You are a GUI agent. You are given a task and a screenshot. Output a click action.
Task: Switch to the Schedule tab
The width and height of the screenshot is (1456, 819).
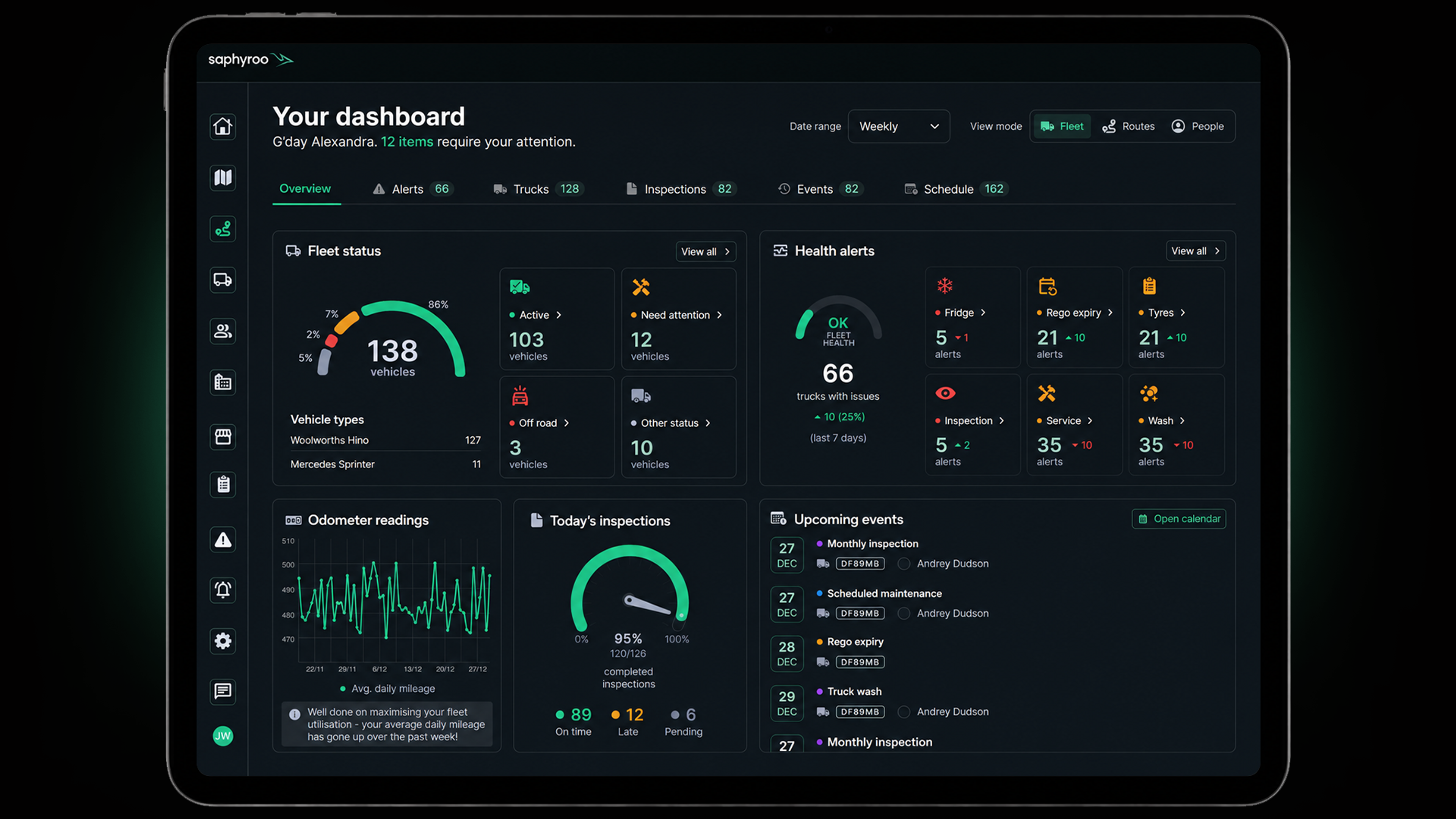(x=956, y=189)
